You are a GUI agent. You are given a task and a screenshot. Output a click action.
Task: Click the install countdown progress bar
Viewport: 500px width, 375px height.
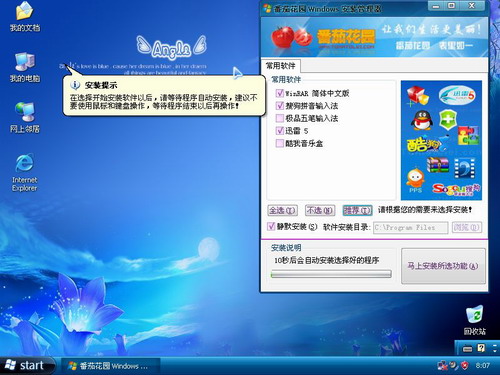(331, 274)
